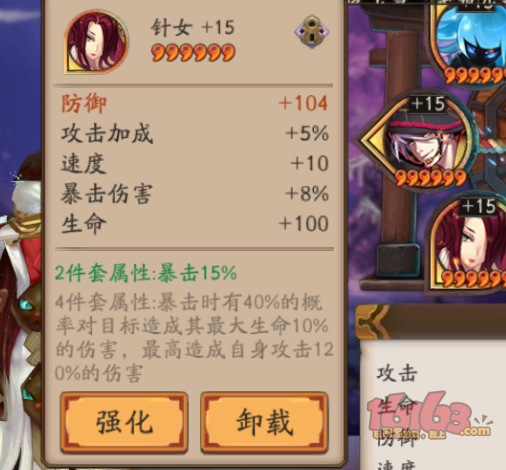Click the 暴击伤害 +8% stat row
506x470 pixels.
coord(195,193)
